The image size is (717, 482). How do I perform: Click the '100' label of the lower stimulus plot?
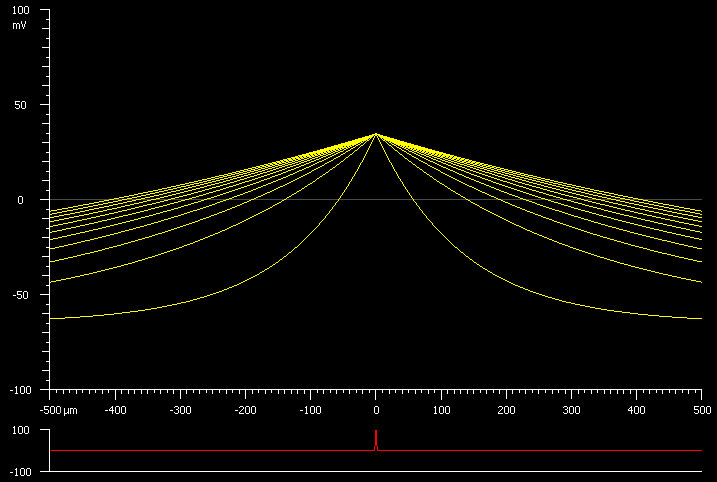(20, 430)
